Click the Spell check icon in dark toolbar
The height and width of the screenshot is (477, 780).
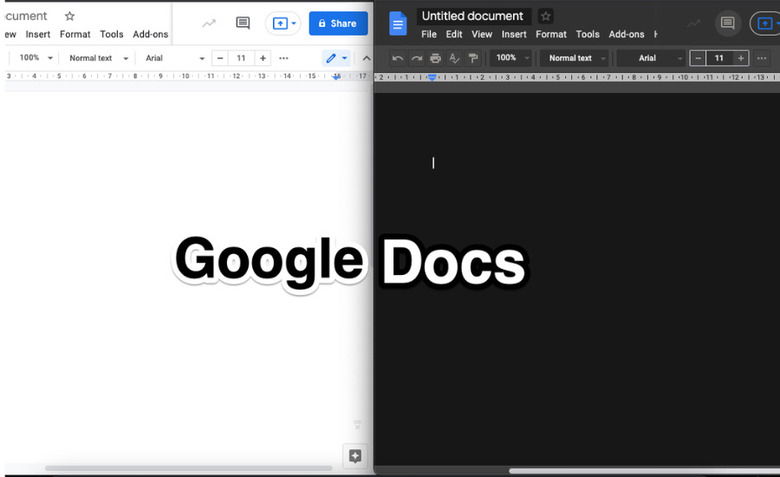click(x=454, y=58)
